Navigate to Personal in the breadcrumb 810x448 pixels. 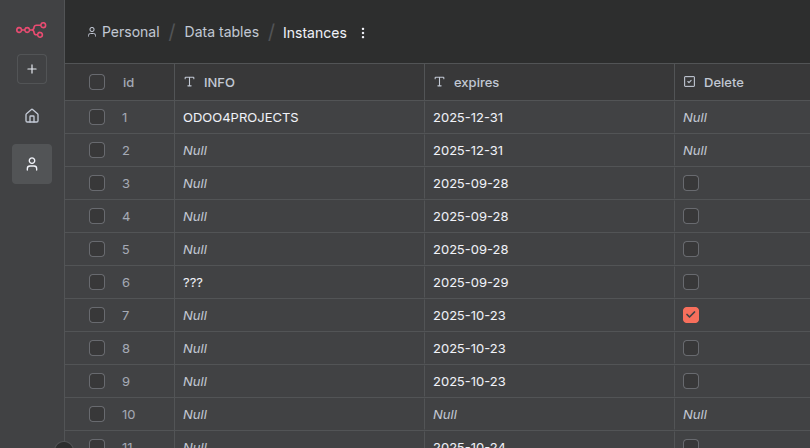pos(130,32)
